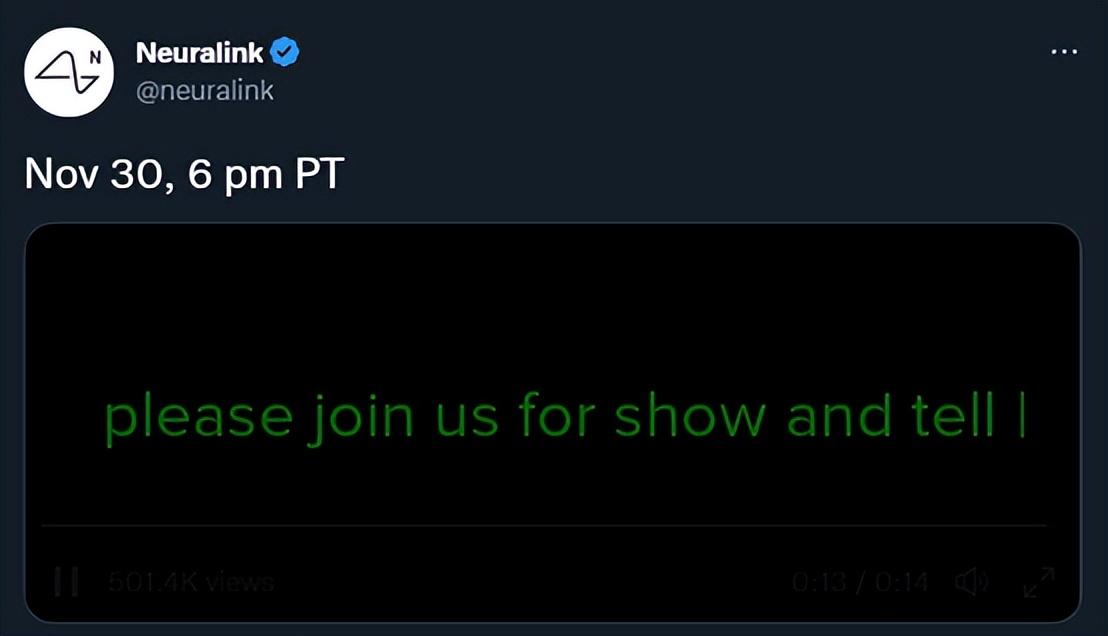Pause the video with the pause button

[66, 581]
